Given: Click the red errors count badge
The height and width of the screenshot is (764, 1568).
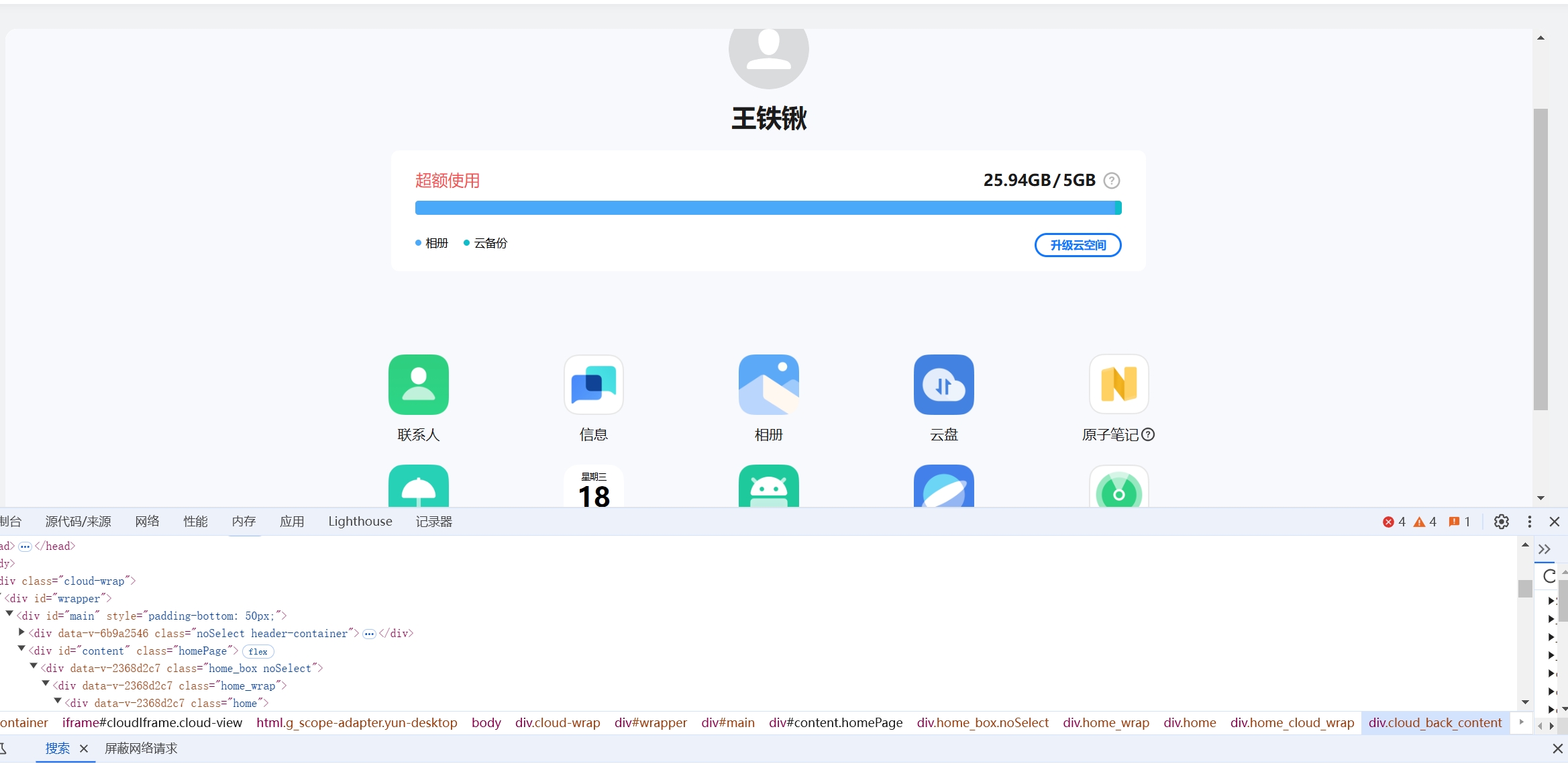Looking at the screenshot, I should click(1394, 522).
